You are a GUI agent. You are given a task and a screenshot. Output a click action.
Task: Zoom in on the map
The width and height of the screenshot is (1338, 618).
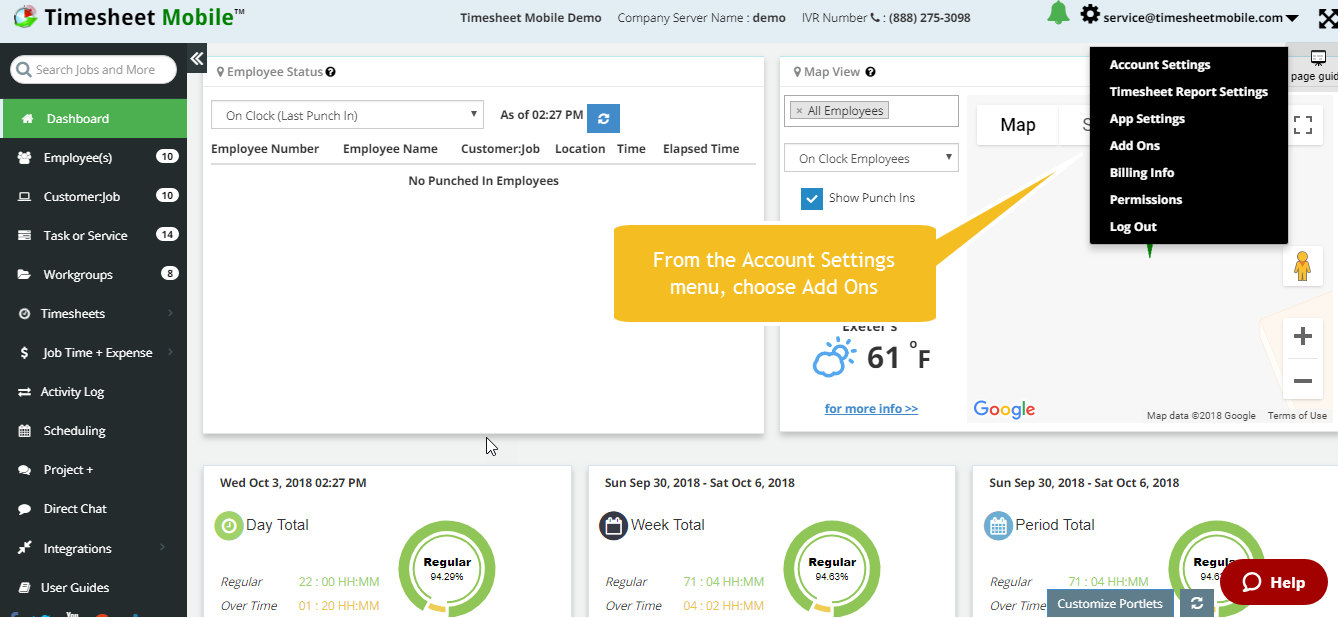pos(1302,337)
